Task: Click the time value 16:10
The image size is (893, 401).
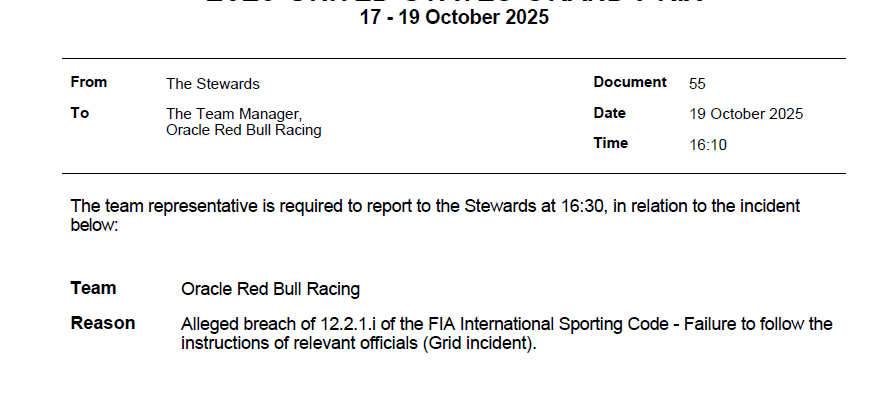Action: pyautogui.click(x=708, y=145)
